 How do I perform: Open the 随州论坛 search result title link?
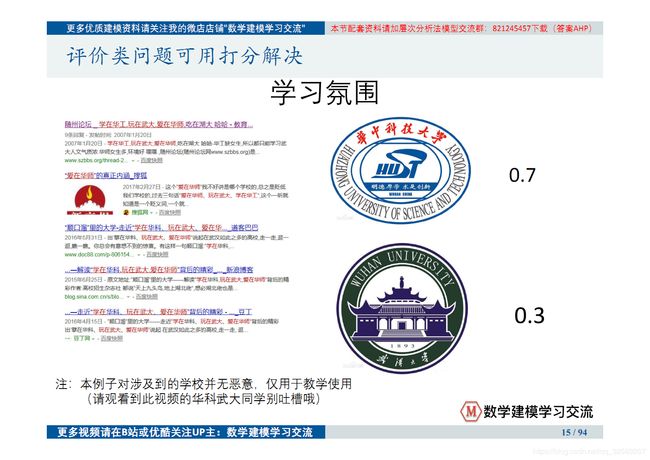(x=159, y=124)
